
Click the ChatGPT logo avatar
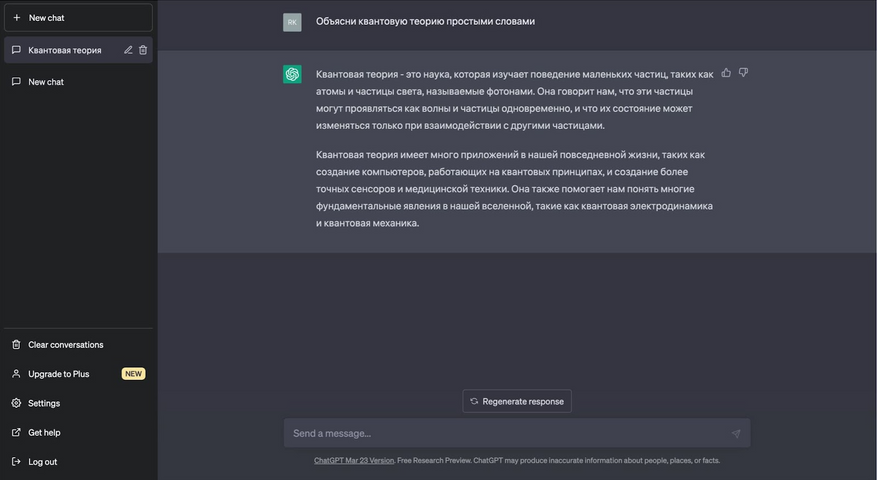(x=292, y=74)
